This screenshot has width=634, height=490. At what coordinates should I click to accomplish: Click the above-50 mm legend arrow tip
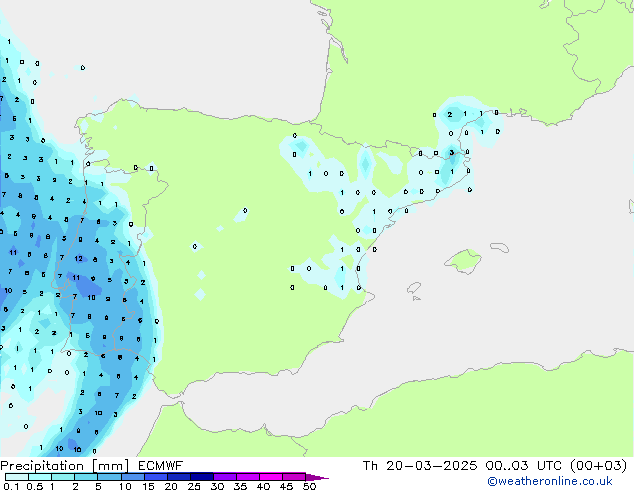pos(317,477)
